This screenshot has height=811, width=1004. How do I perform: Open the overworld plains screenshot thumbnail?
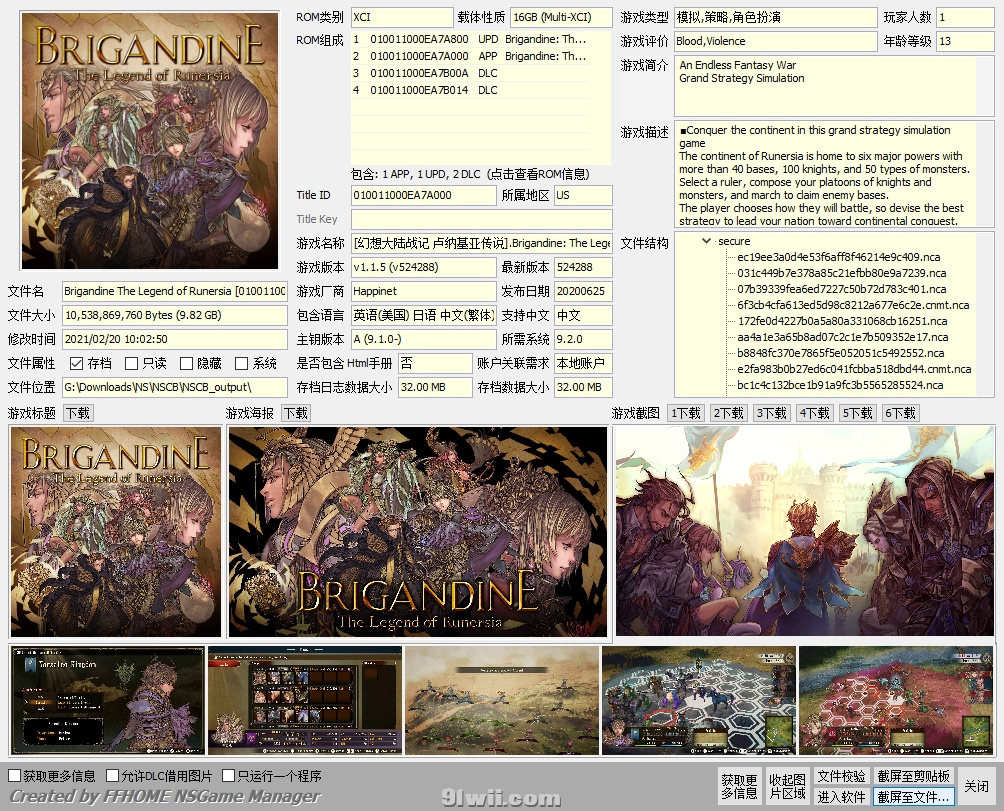[x=502, y=700]
